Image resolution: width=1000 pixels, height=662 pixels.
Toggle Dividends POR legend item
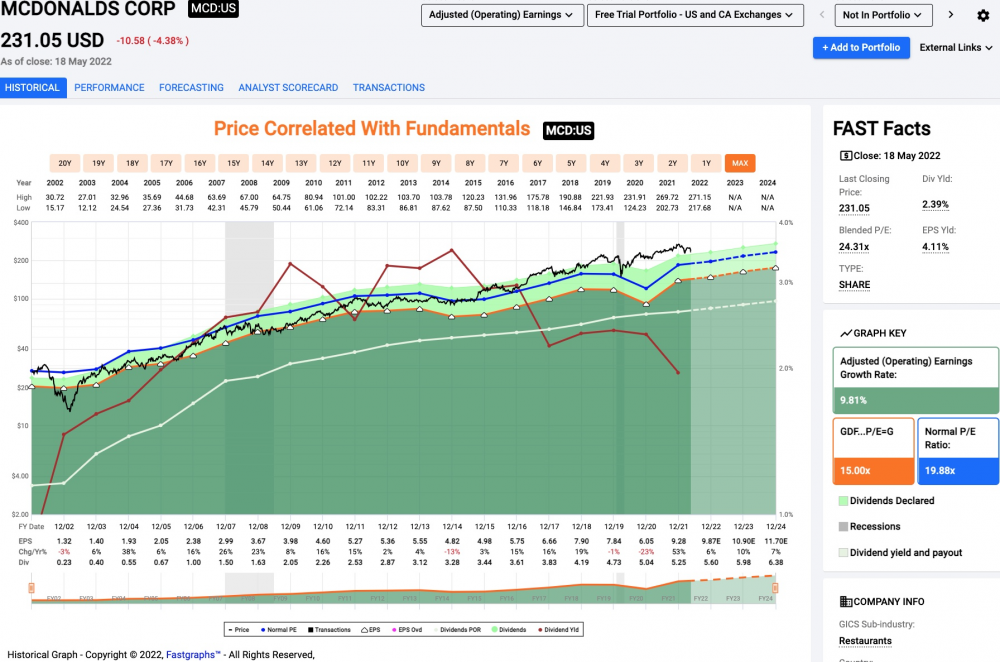[457, 630]
